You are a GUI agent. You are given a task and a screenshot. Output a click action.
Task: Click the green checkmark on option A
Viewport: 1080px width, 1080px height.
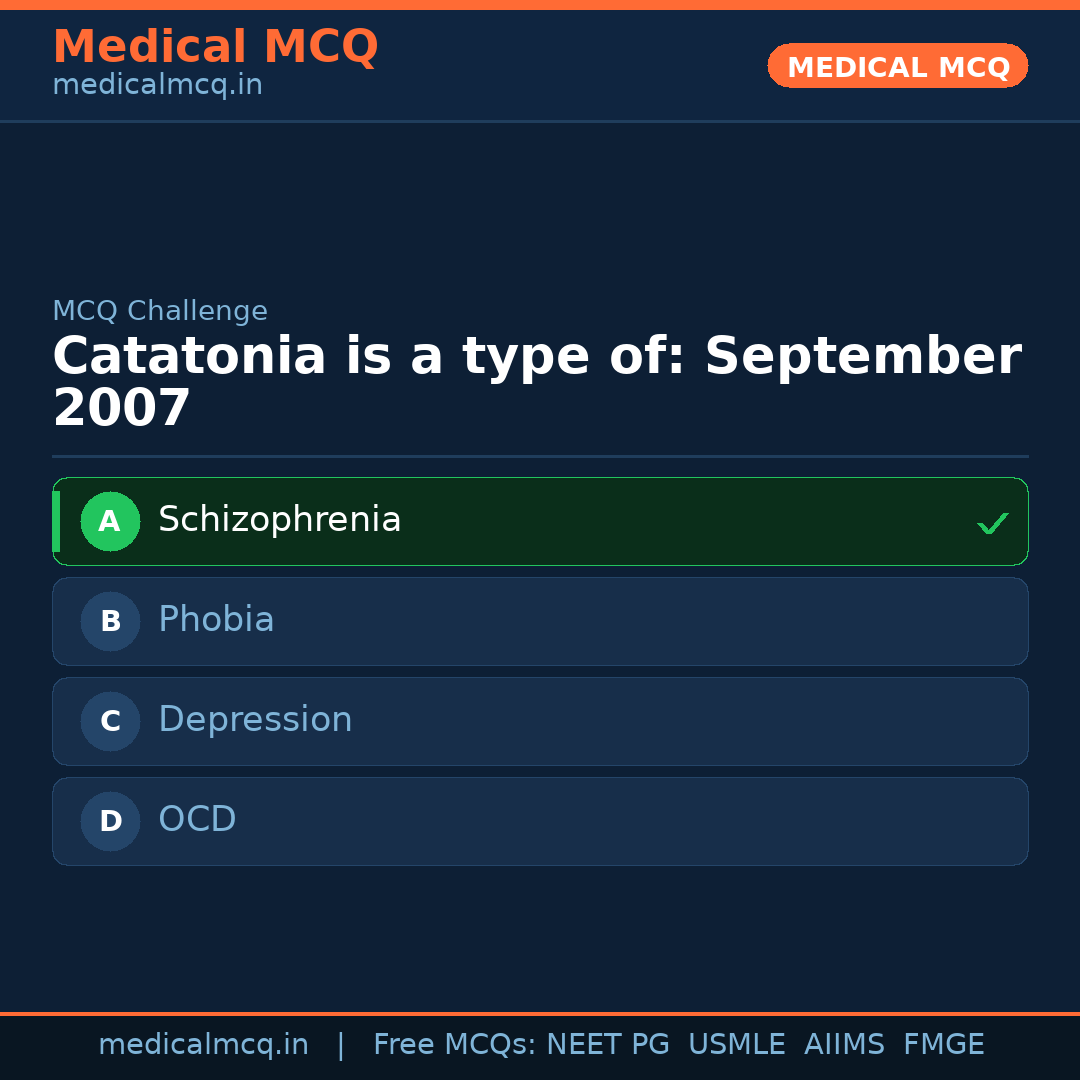(x=992, y=522)
